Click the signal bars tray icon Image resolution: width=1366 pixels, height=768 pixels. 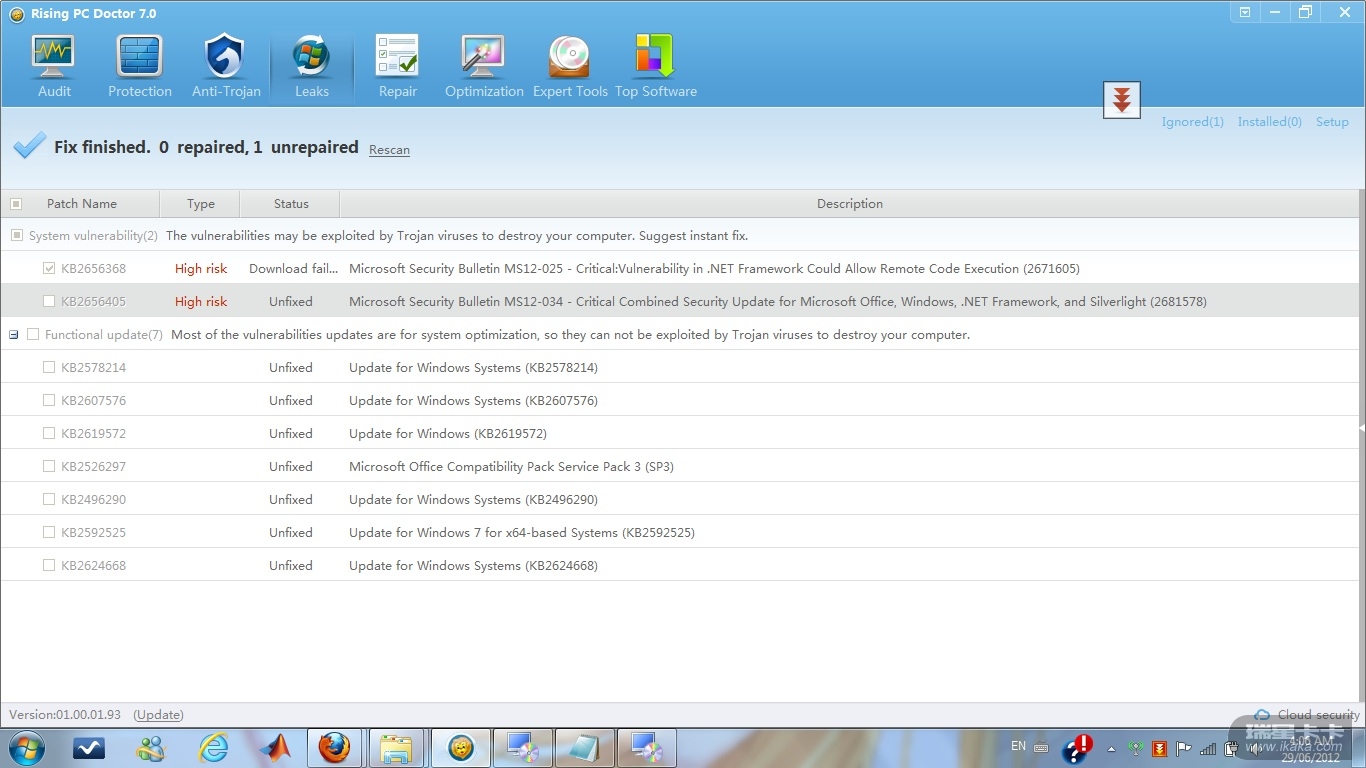pyautogui.click(x=1208, y=748)
